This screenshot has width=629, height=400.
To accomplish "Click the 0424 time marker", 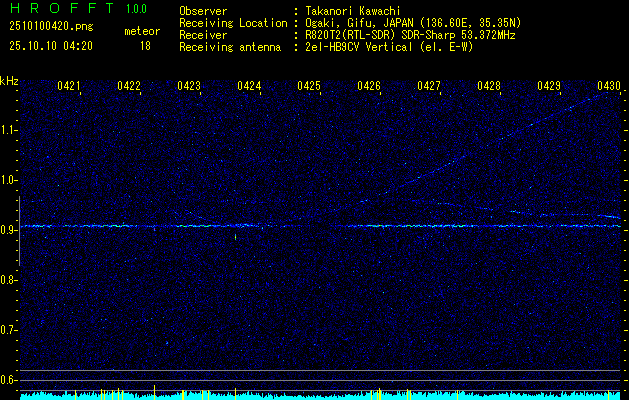I will [249, 86].
